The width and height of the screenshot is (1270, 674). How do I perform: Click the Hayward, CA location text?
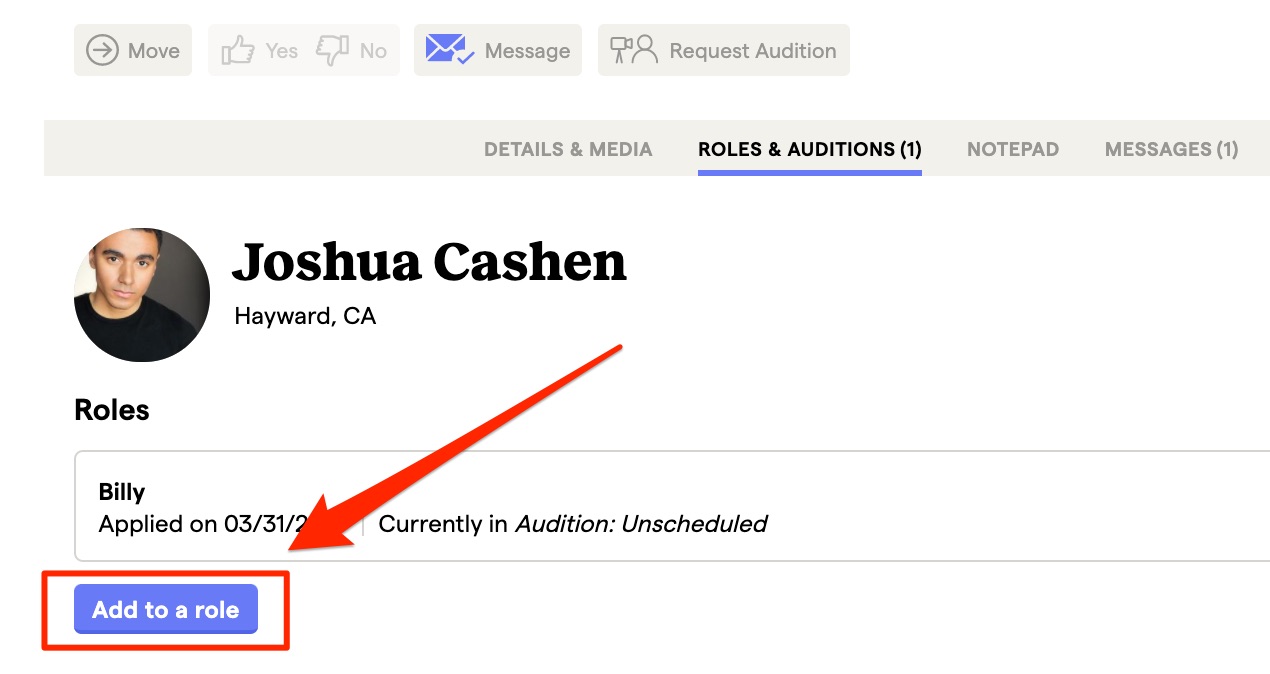point(305,317)
